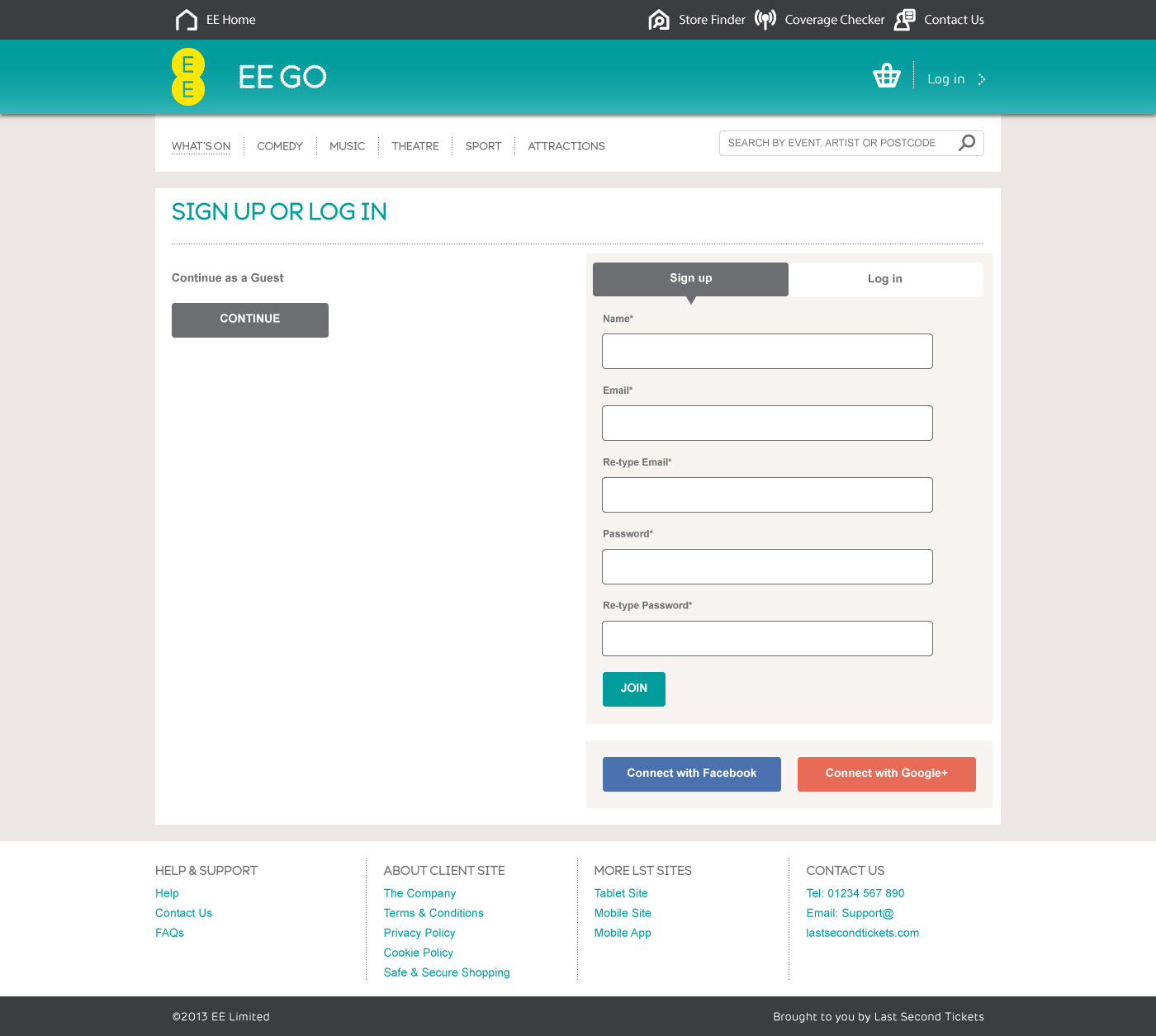
Task: Click the Re-type Email field
Action: coord(767,495)
